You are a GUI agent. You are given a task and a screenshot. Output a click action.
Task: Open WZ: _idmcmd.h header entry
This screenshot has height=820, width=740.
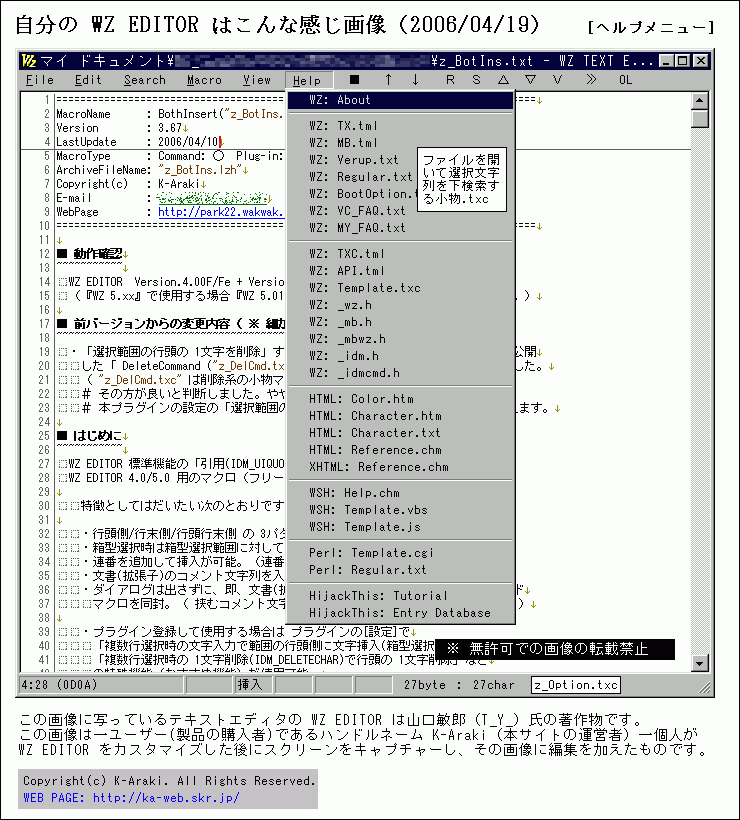coord(401,373)
